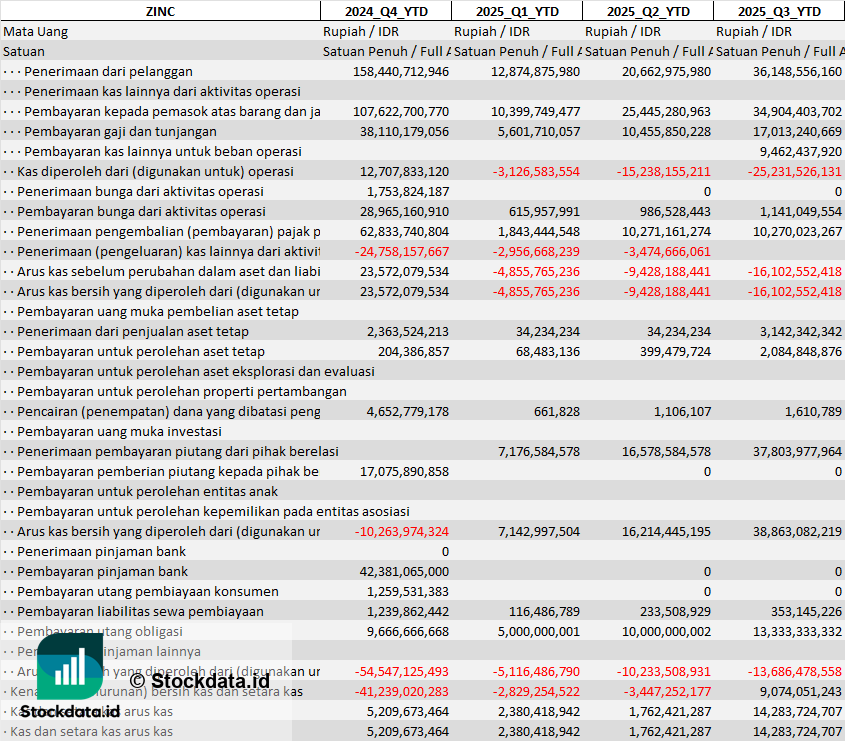Click Penerimaan dari penjualan aset tetap label

click(133, 331)
